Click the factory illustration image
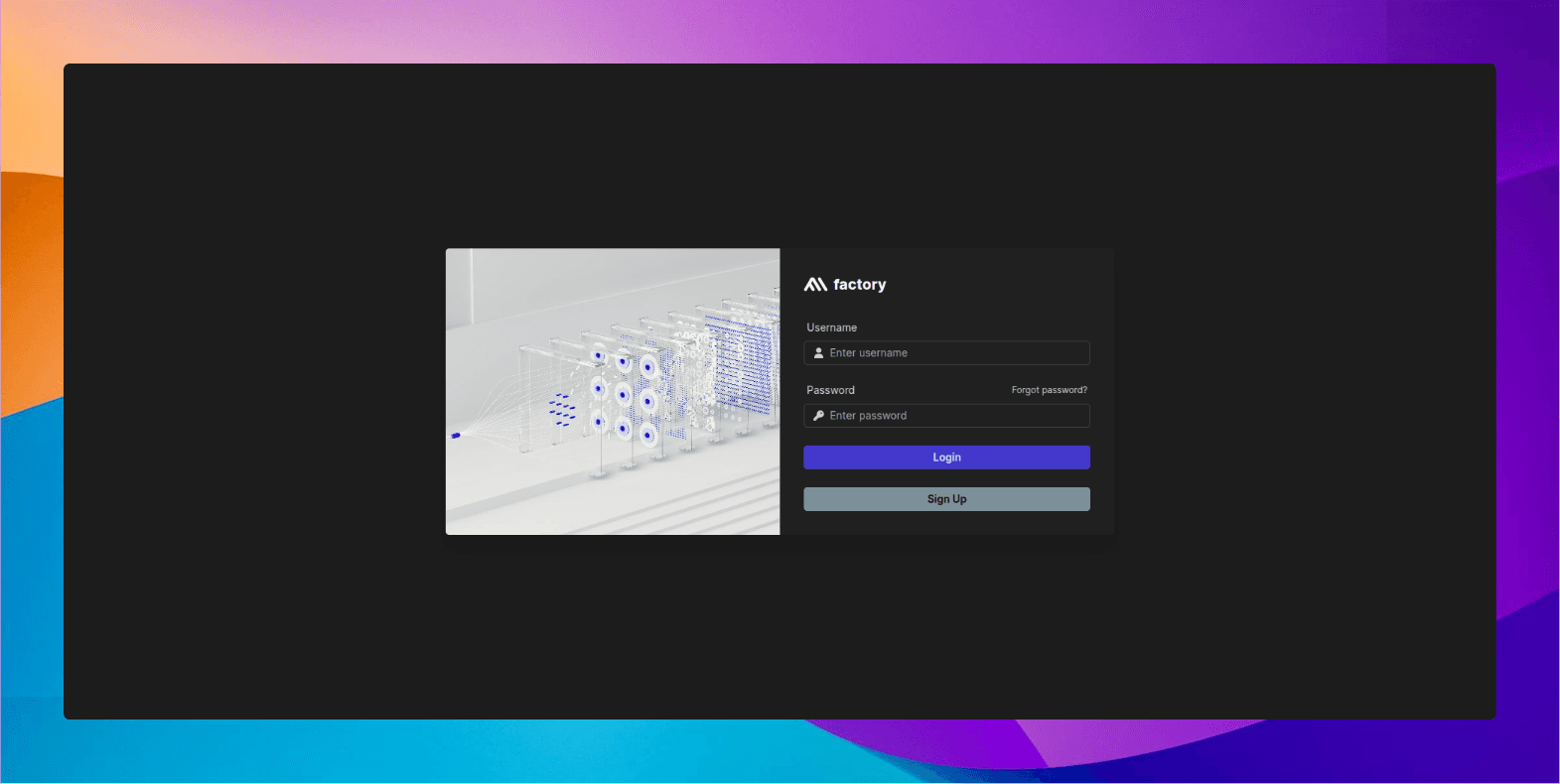 click(x=613, y=391)
